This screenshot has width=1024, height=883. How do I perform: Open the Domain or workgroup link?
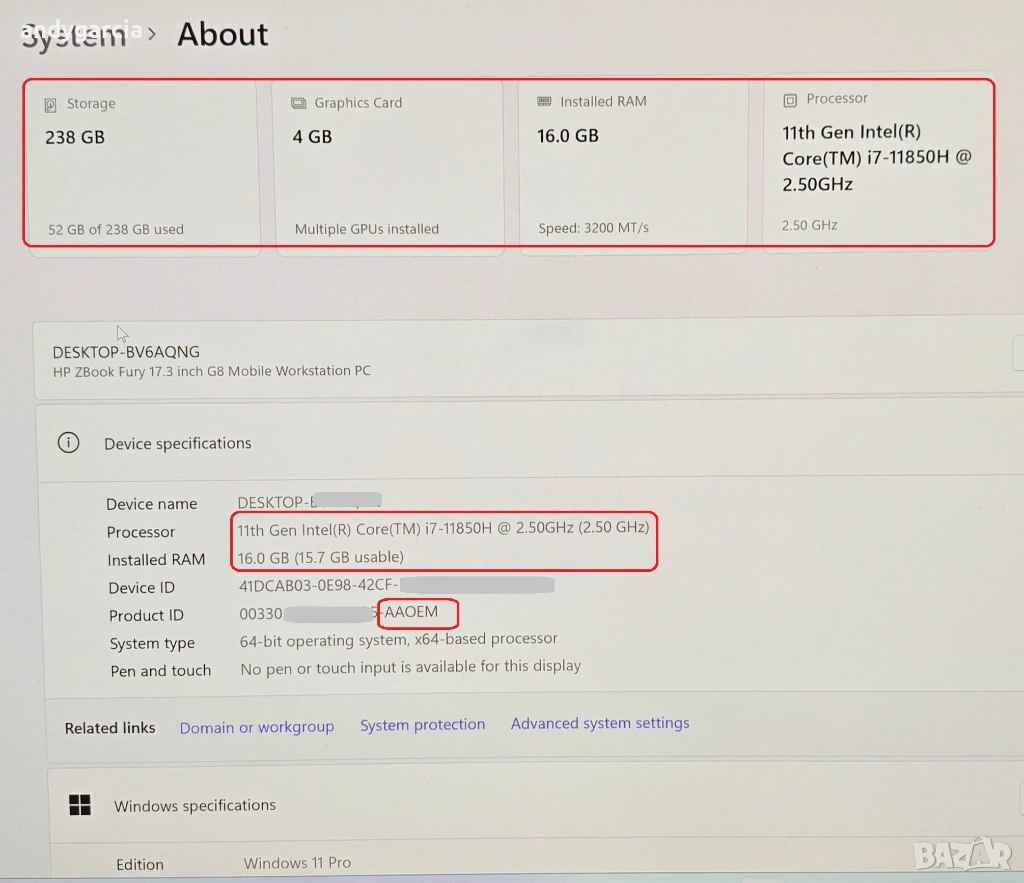(x=257, y=727)
